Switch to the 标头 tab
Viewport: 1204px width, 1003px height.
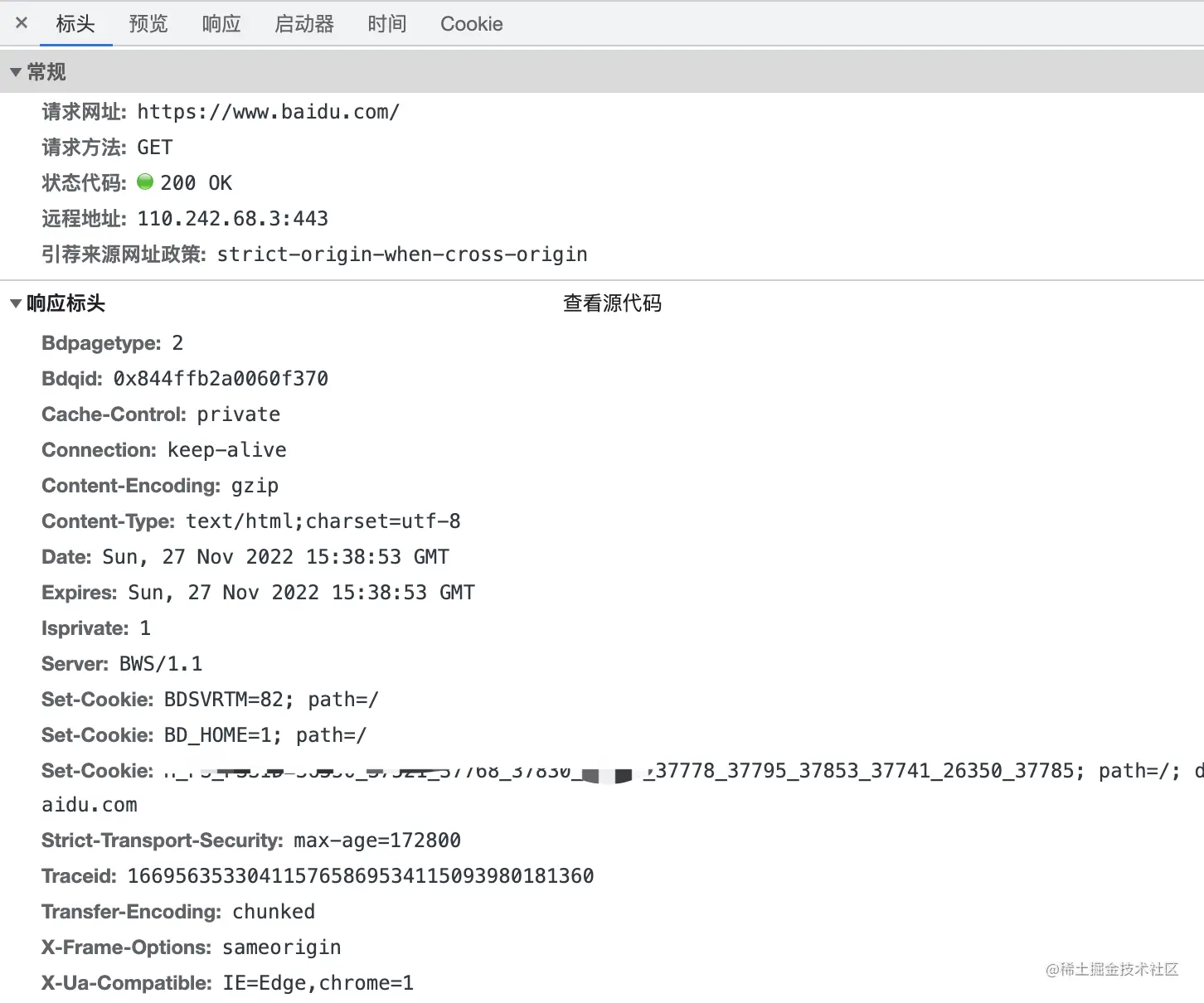coord(75,23)
